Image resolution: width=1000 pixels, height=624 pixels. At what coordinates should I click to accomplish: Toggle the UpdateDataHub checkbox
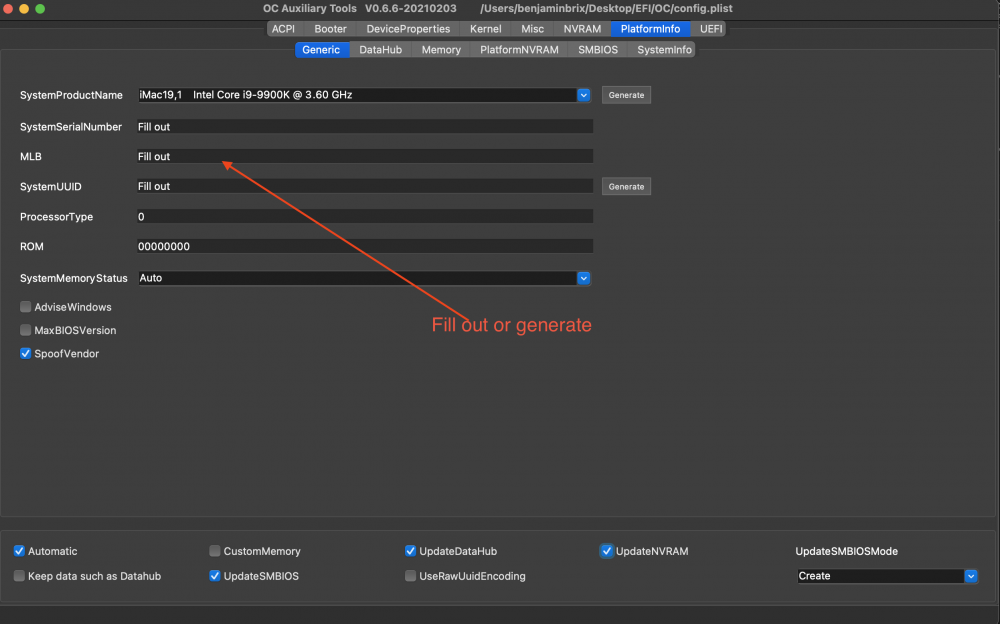(411, 551)
